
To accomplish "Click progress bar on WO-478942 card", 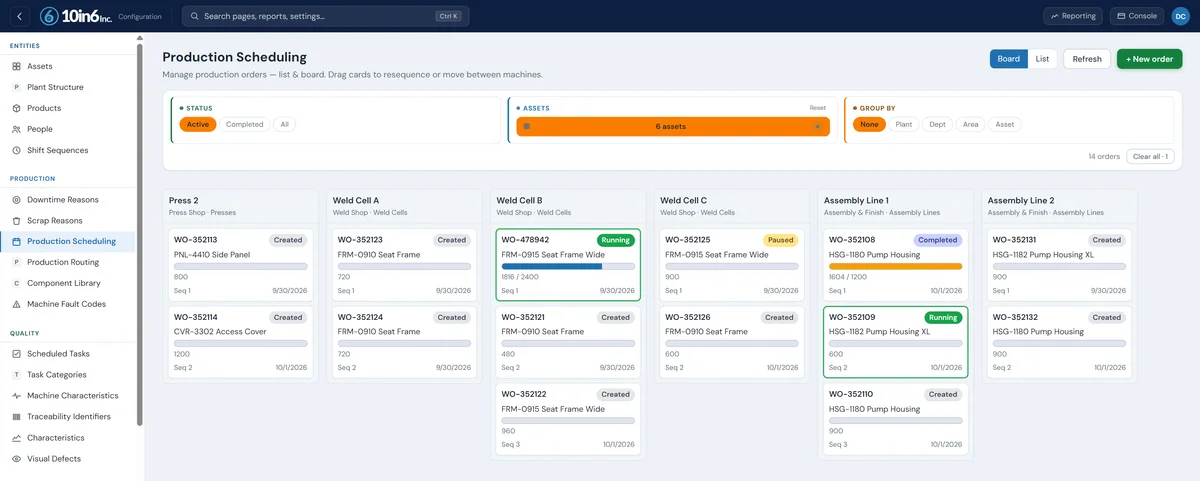I will click(x=568, y=266).
